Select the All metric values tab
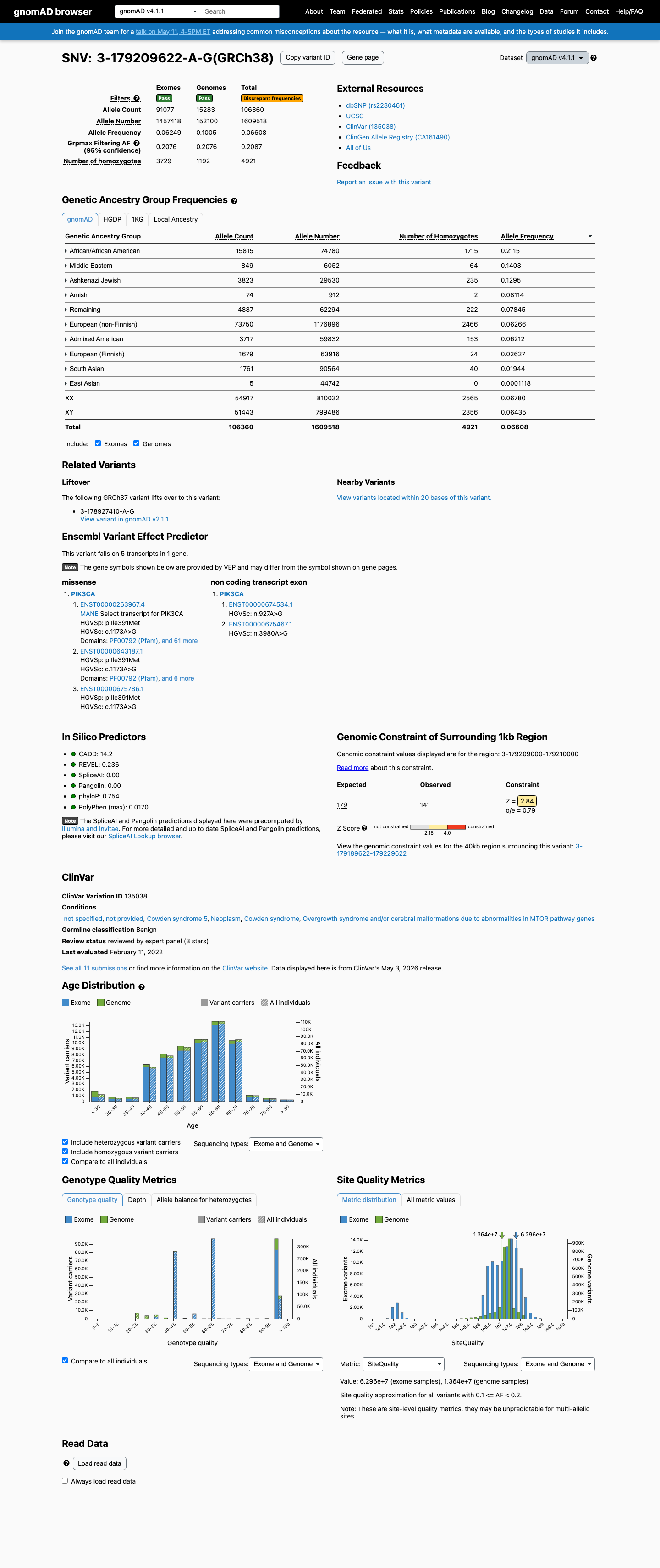Image resolution: width=660 pixels, height=1568 pixels. pyautogui.click(x=431, y=1200)
